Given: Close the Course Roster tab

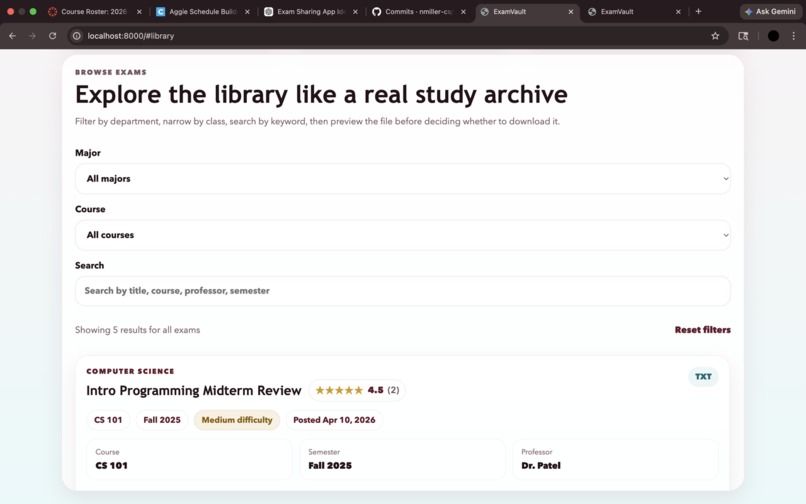Looking at the screenshot, I should coord(139,11).
